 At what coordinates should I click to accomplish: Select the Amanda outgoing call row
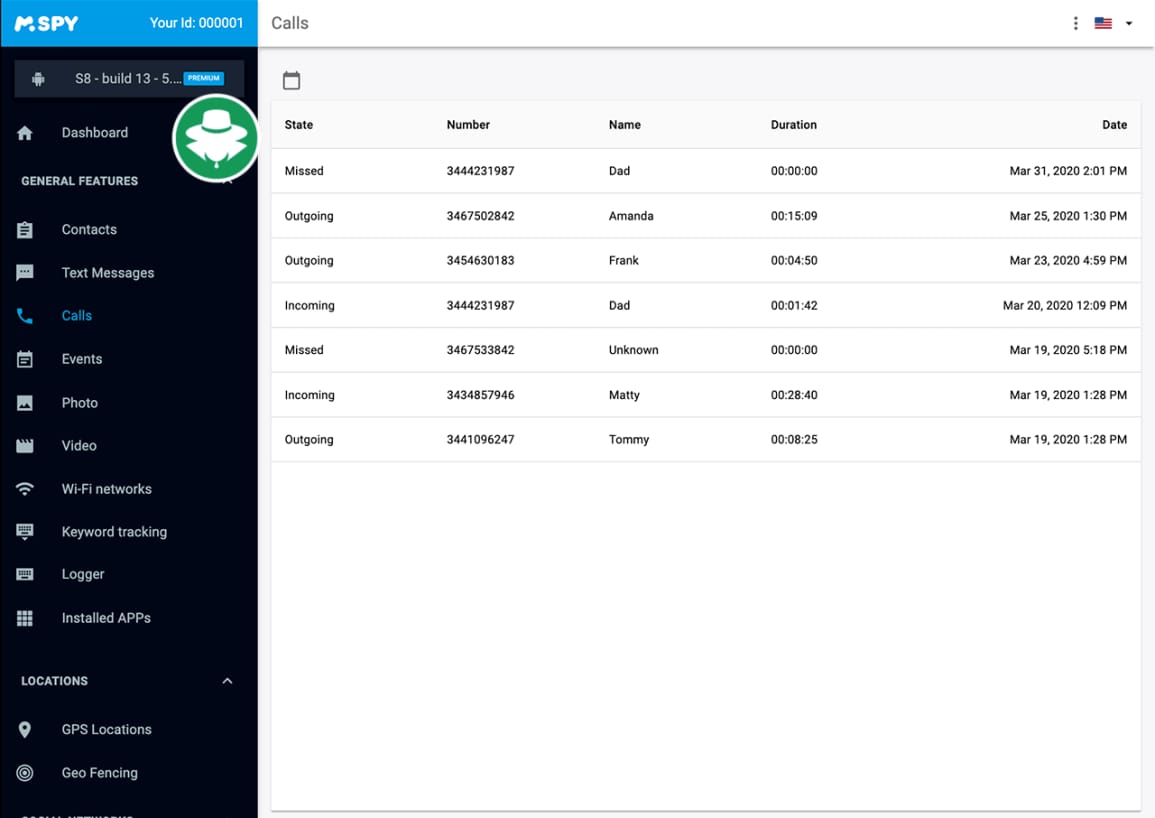[x=705, y=216]
